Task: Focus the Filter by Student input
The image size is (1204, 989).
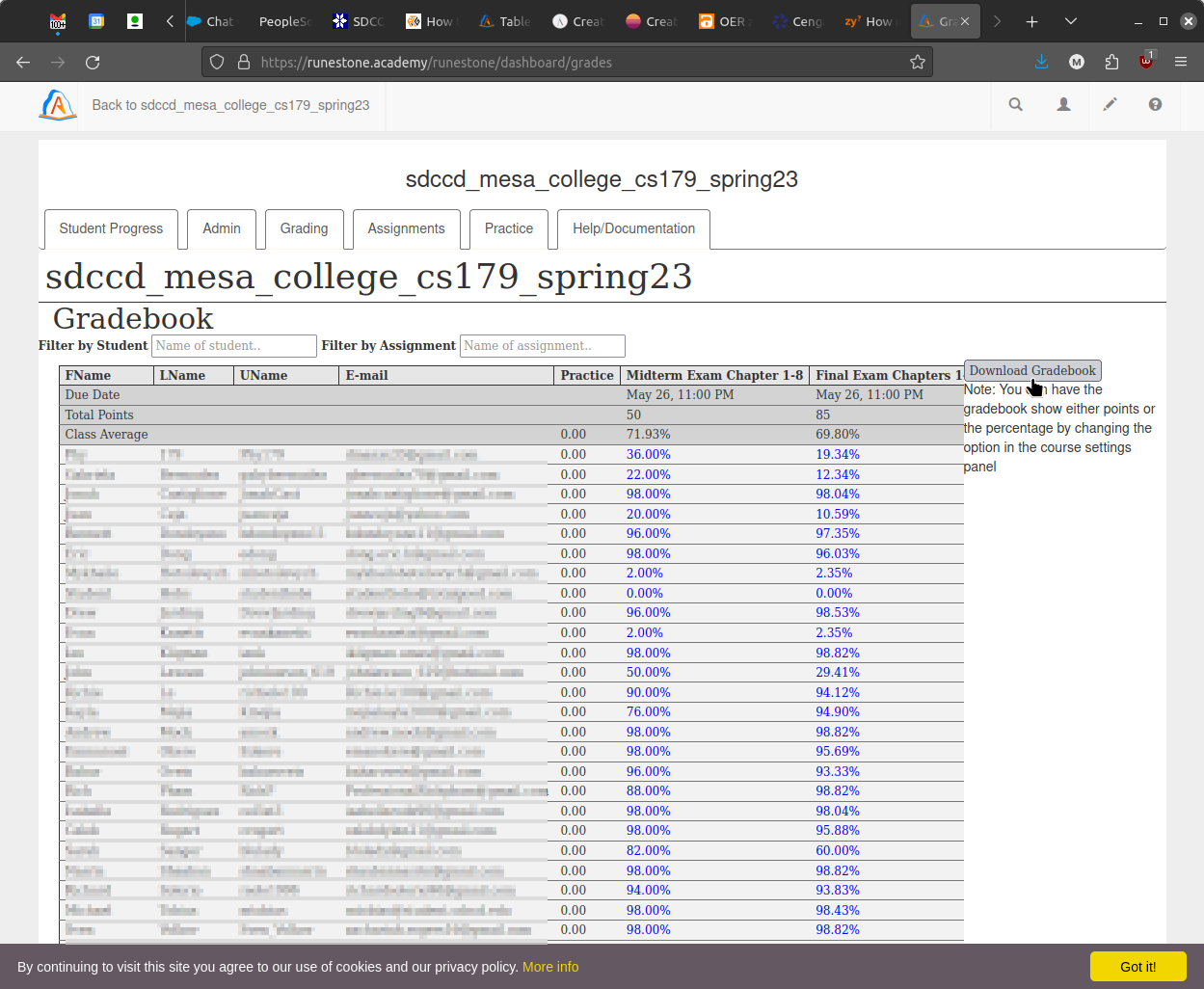Action: tap(234, 346)
